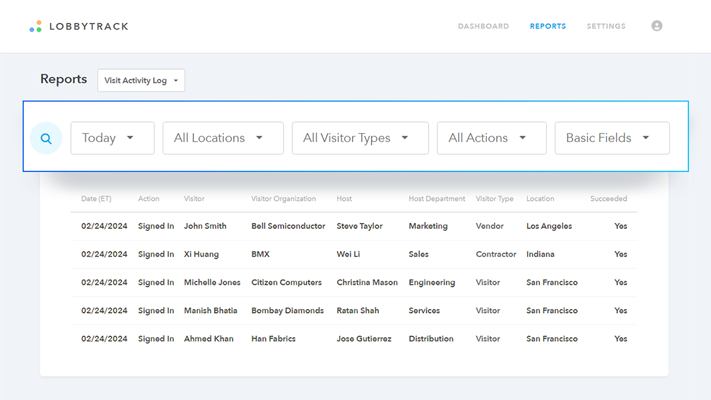Viewport: 711px width, 400px height.
Task: Click the search magnifier icon
Action: click(x=46, y=138)
